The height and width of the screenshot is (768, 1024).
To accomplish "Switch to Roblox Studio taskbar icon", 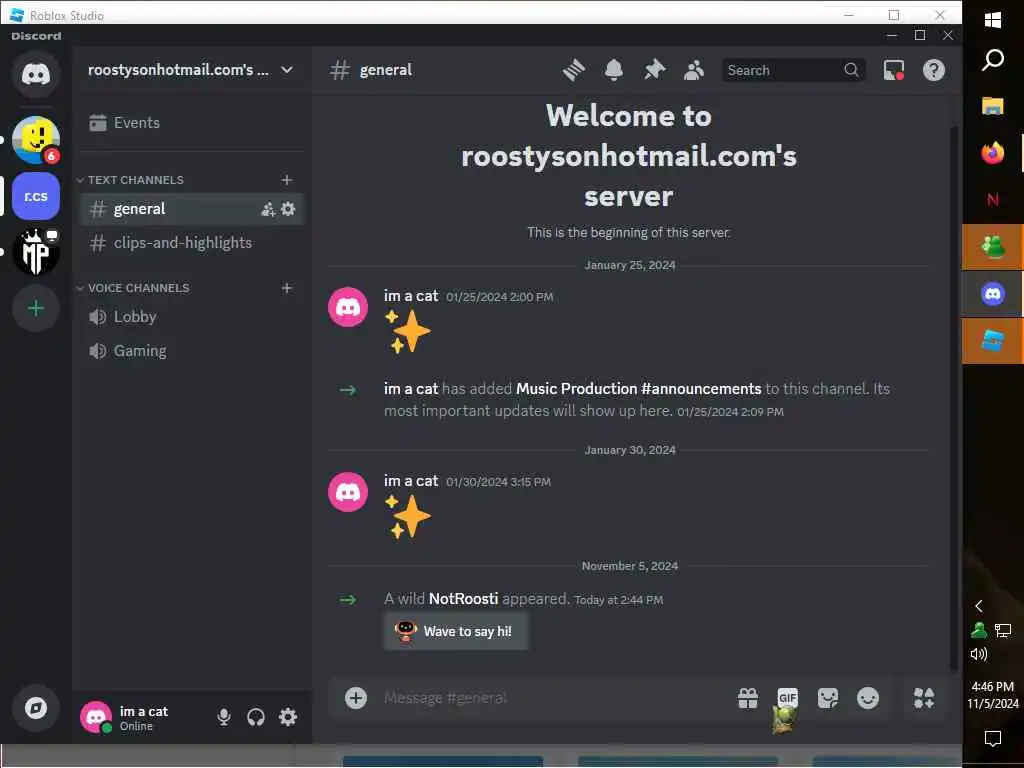I will tap(993, 341).
